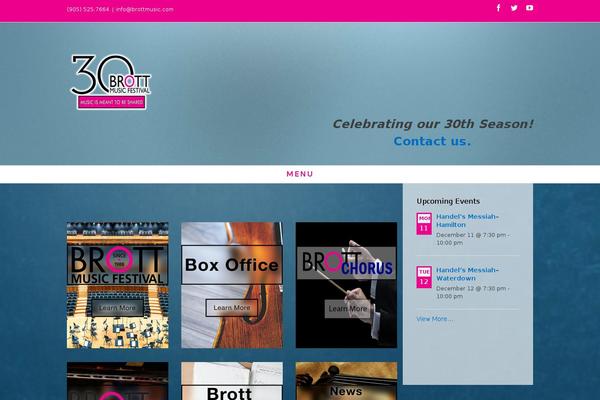Open the December 11 calendar date icon
Viewport: 600px width, 400px height.
pos(424,224)
